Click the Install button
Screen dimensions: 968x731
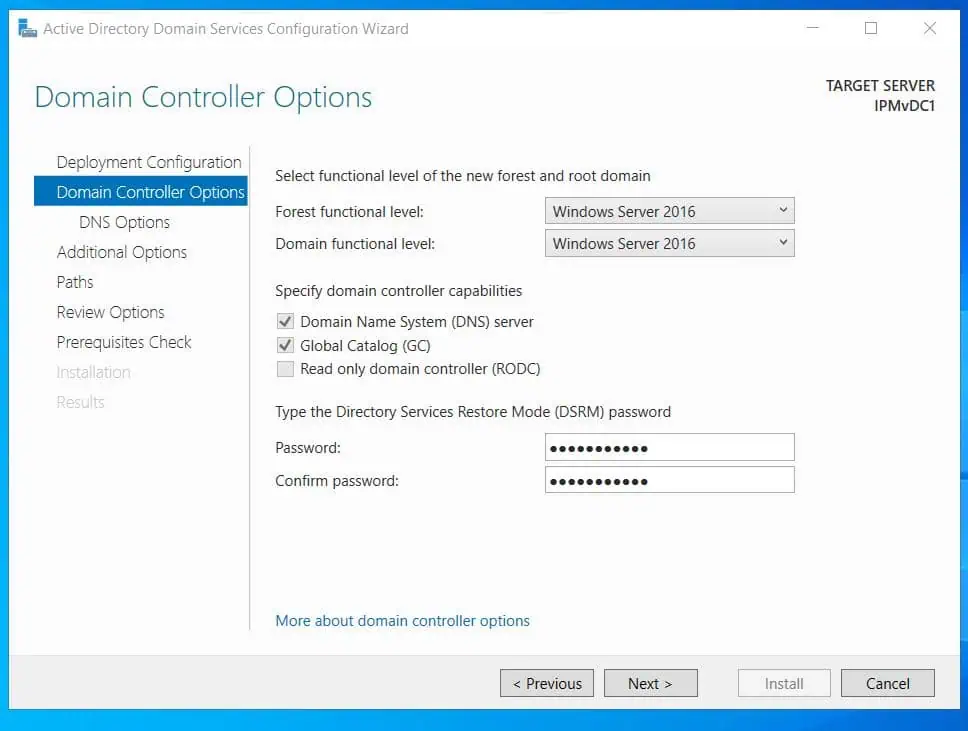[784, 683]
